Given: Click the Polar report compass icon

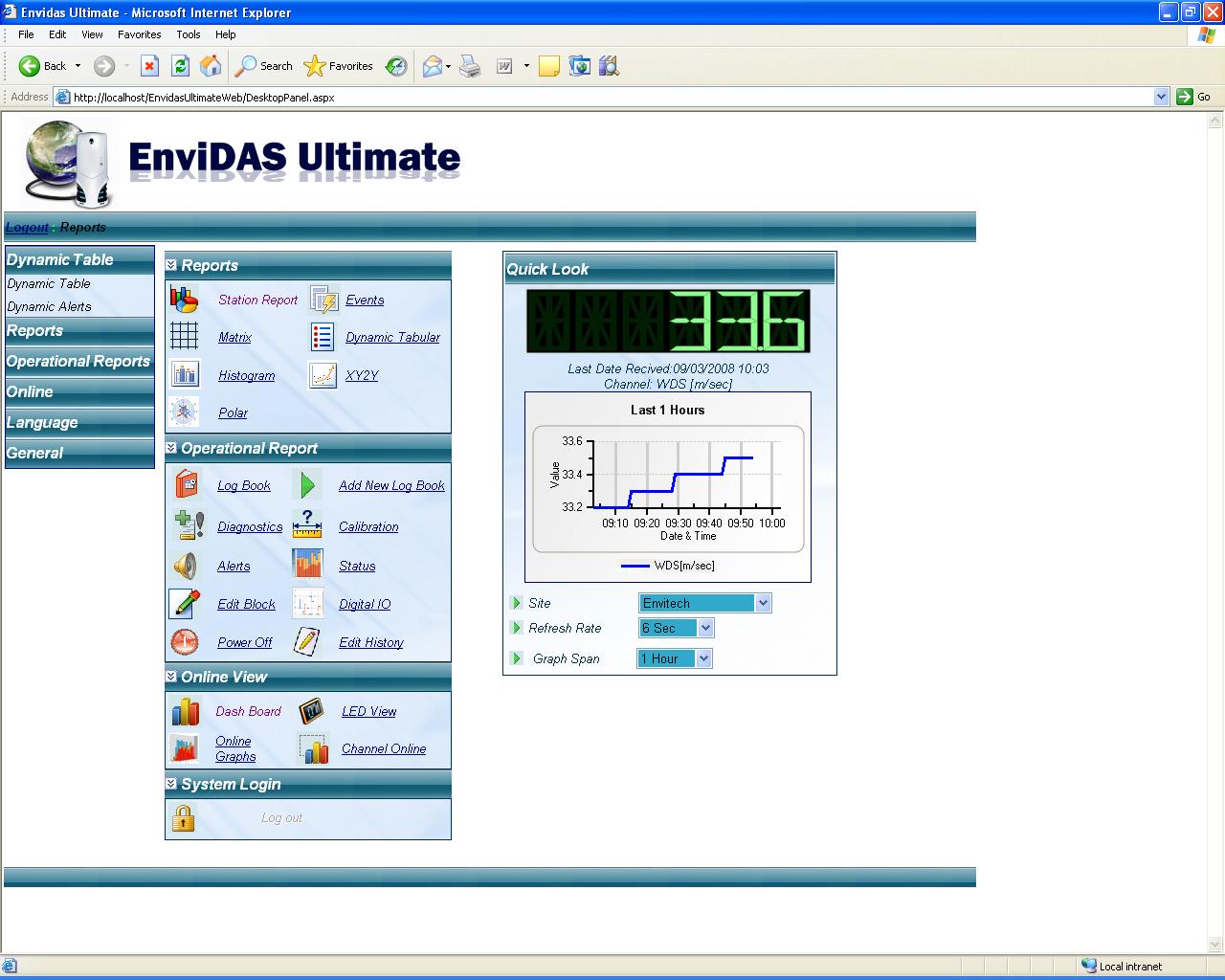Looking at the screenshot, I should (185, 412).
